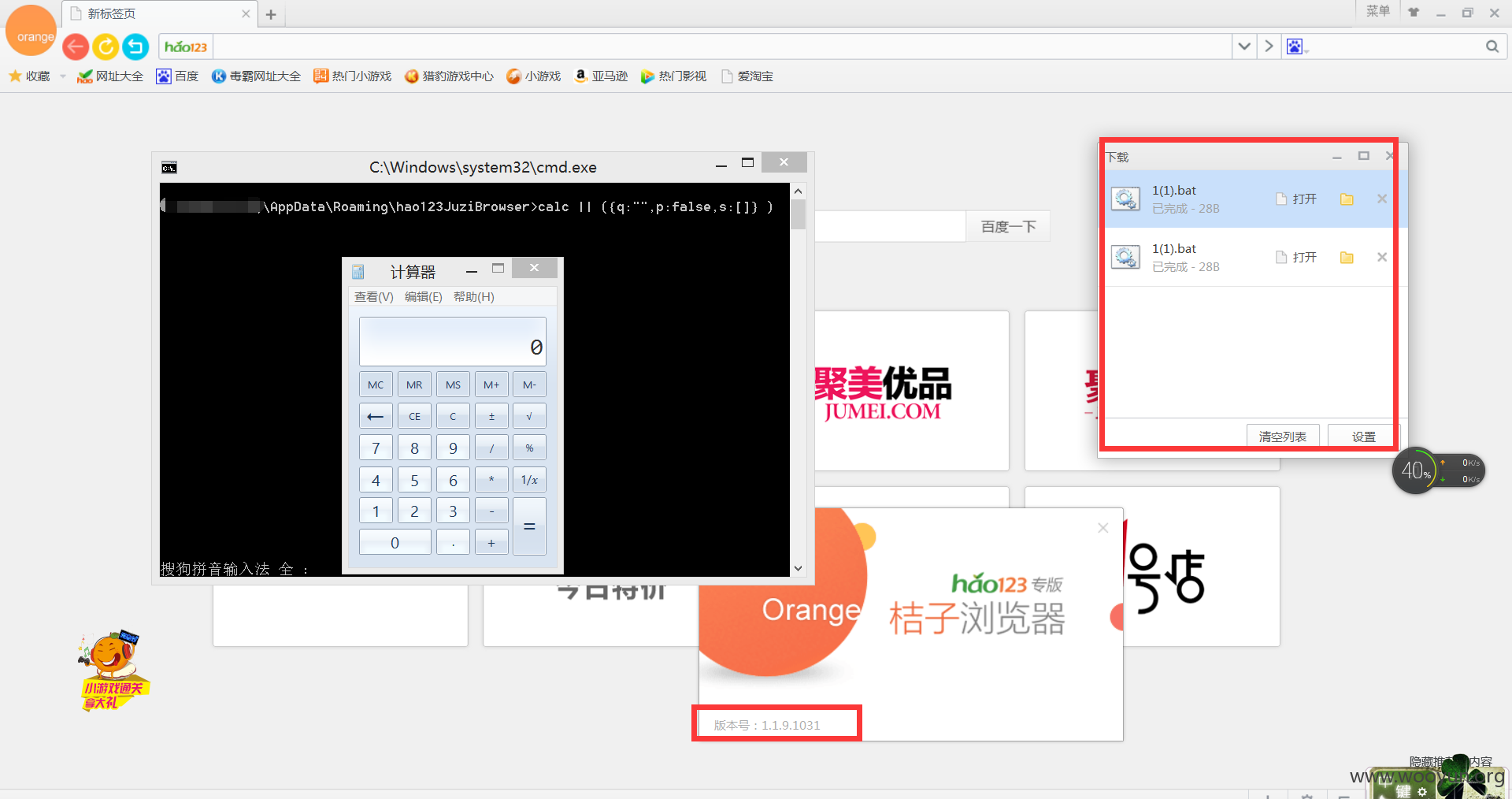Screen dimensions: 1512x799
Task: Click the Baidu paw search engine icon
Action: point(1295,46)
